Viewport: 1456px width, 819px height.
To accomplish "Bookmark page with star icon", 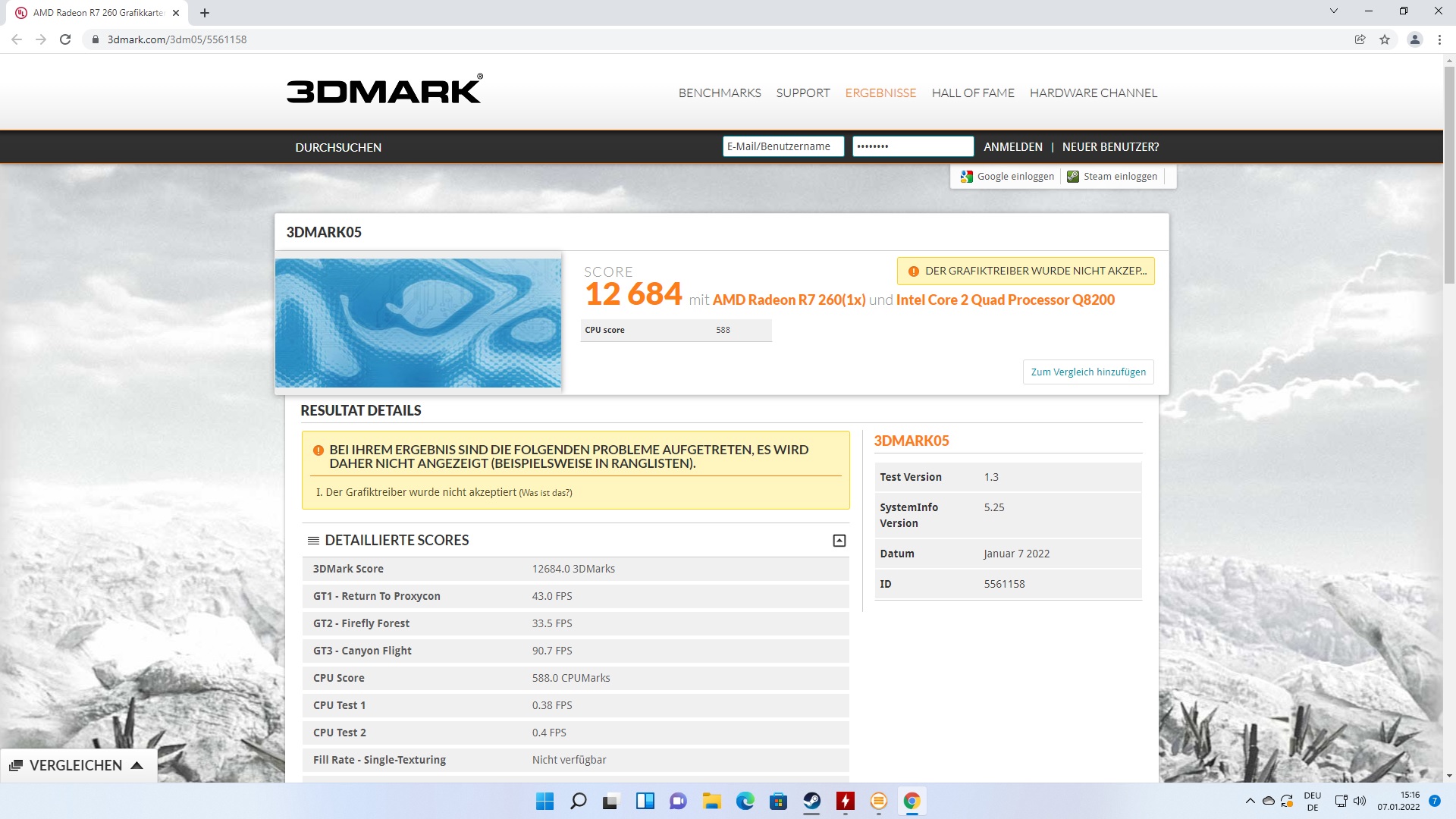I will 1385,39.
